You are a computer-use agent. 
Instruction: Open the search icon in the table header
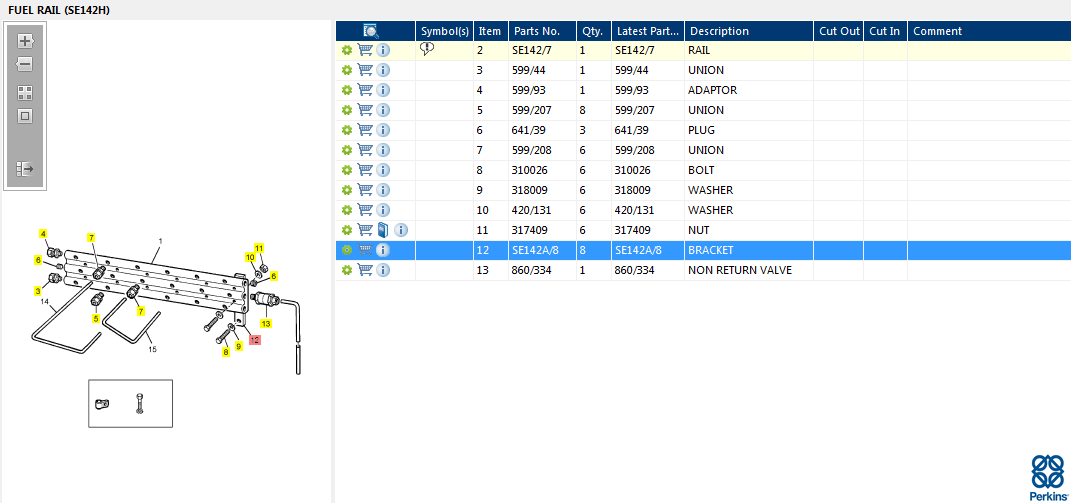[x=371, y=31]
